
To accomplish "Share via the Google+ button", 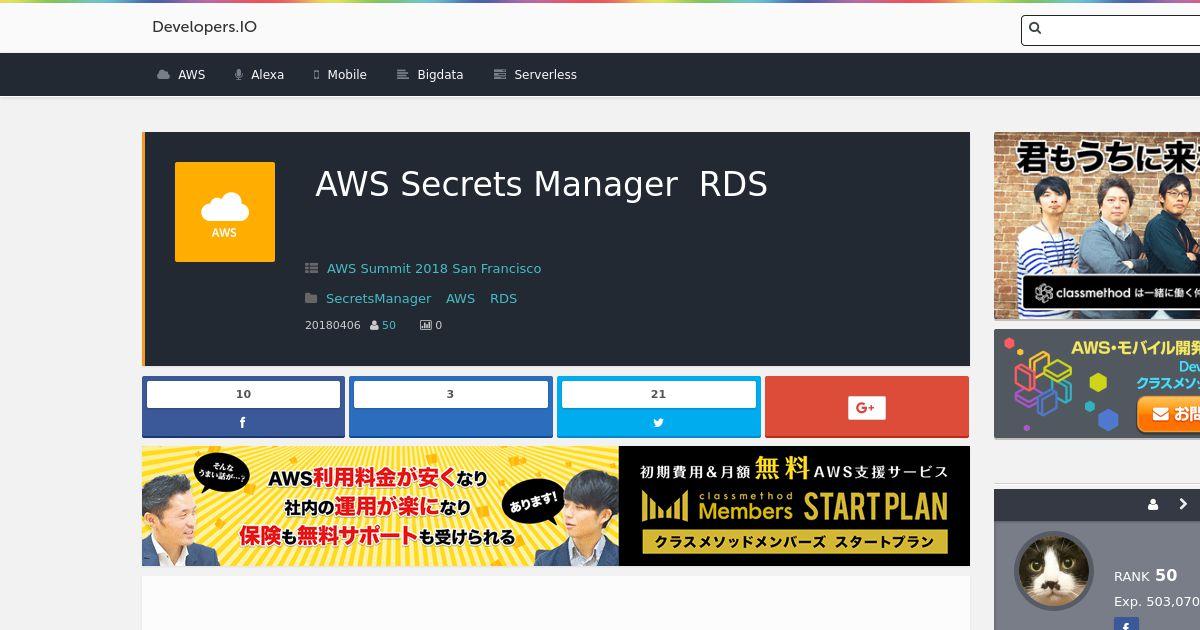I will pyautogui.click(x=867, y=407).
